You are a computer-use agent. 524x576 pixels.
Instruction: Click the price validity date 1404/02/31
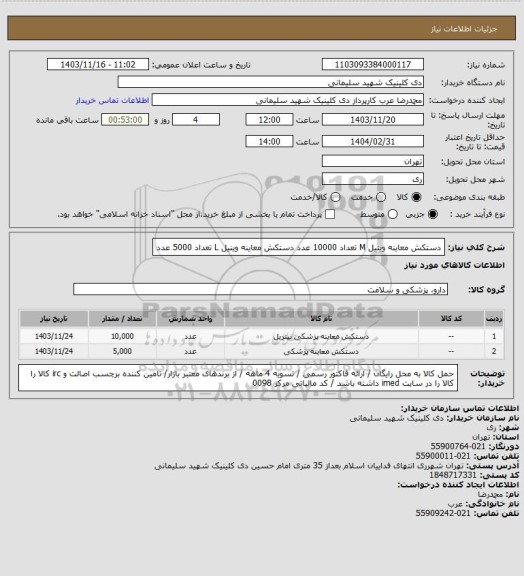373,141
